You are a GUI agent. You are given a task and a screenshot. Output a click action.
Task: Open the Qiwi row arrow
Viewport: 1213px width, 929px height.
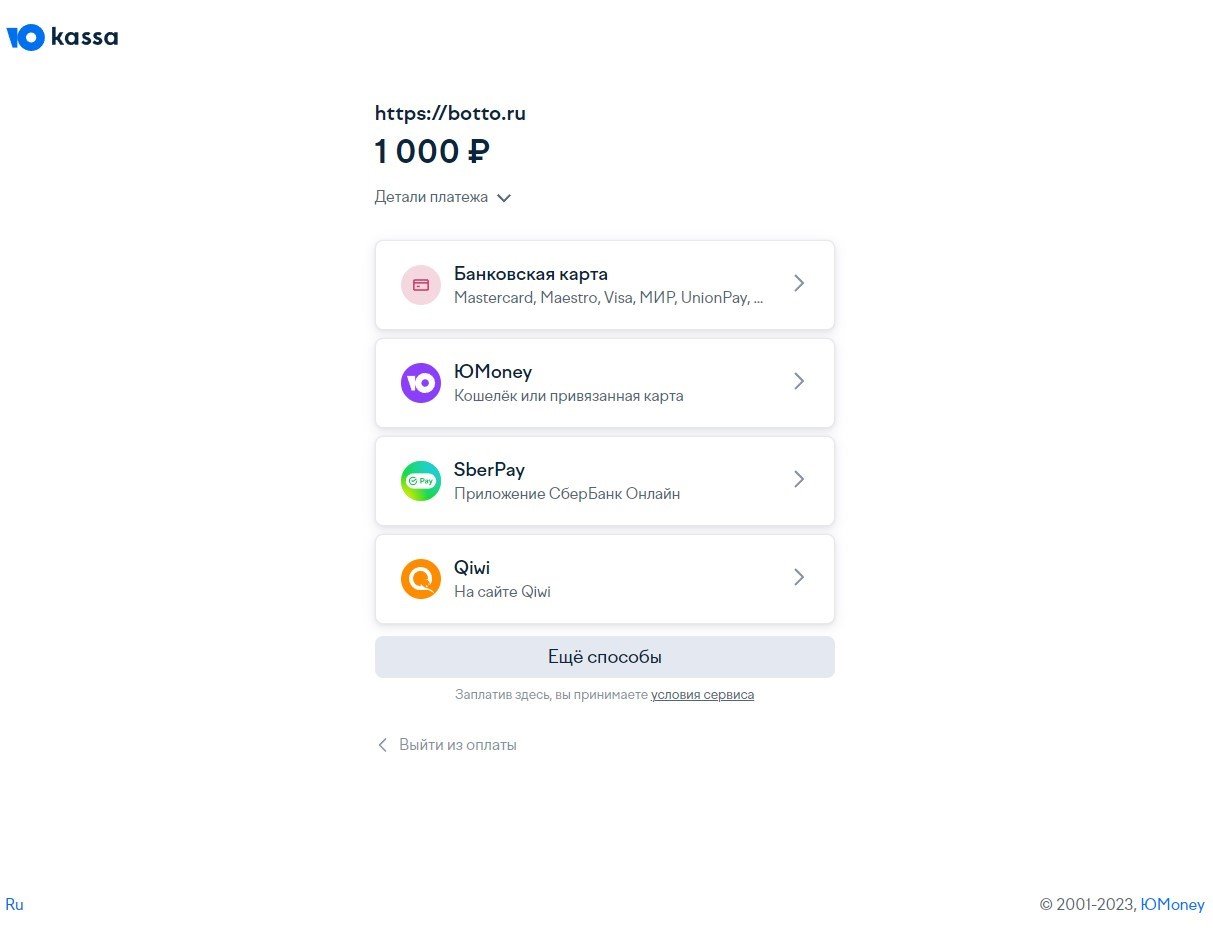[x=798, y=578]
